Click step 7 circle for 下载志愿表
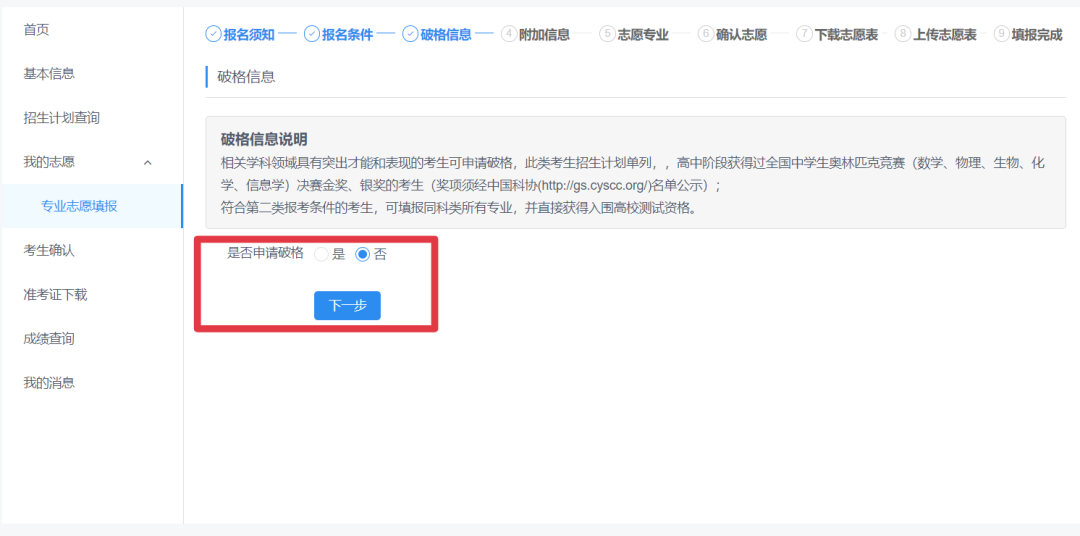 tap(804, 34)
